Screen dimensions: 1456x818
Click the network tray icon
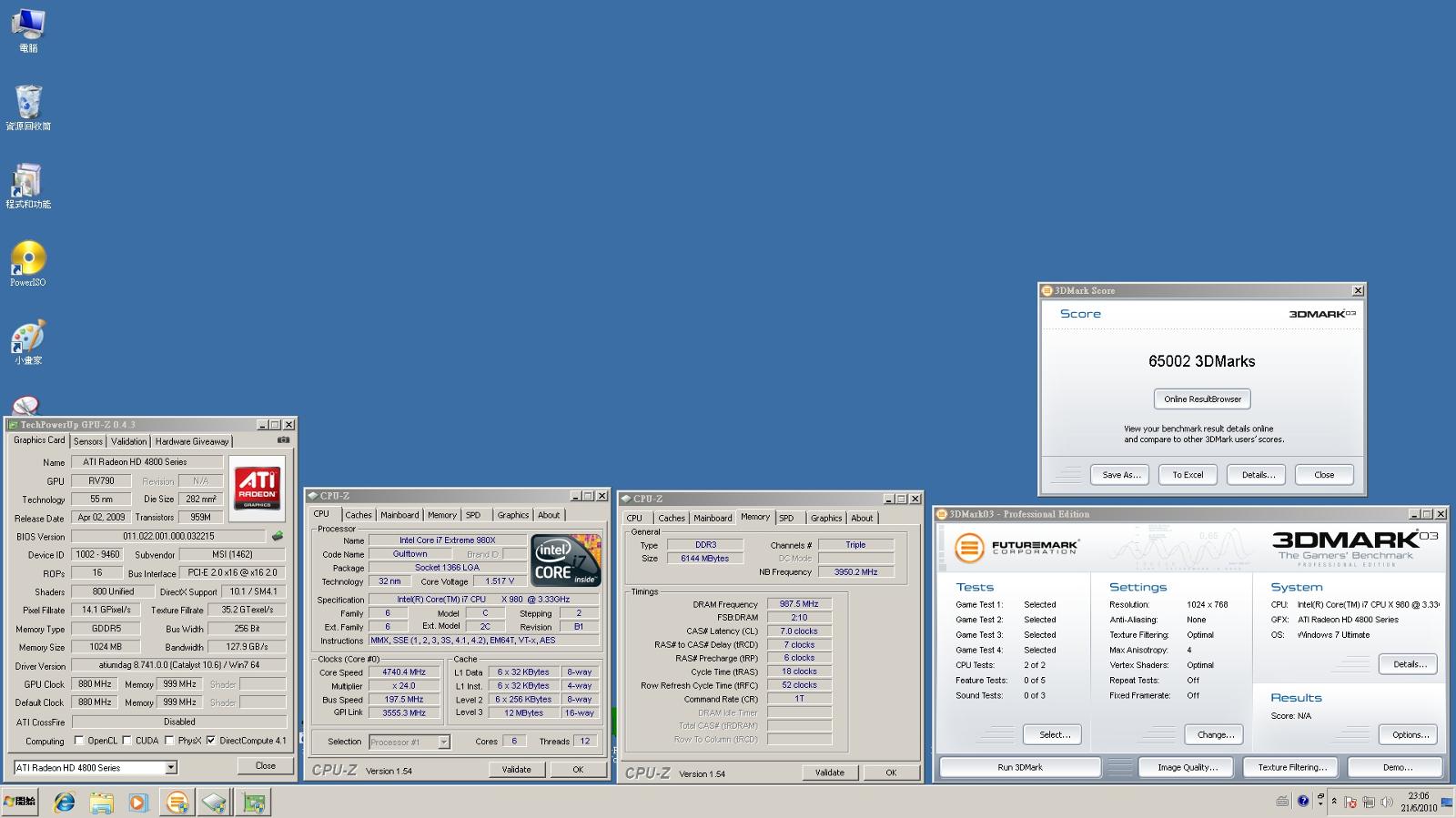(1368, 802)
